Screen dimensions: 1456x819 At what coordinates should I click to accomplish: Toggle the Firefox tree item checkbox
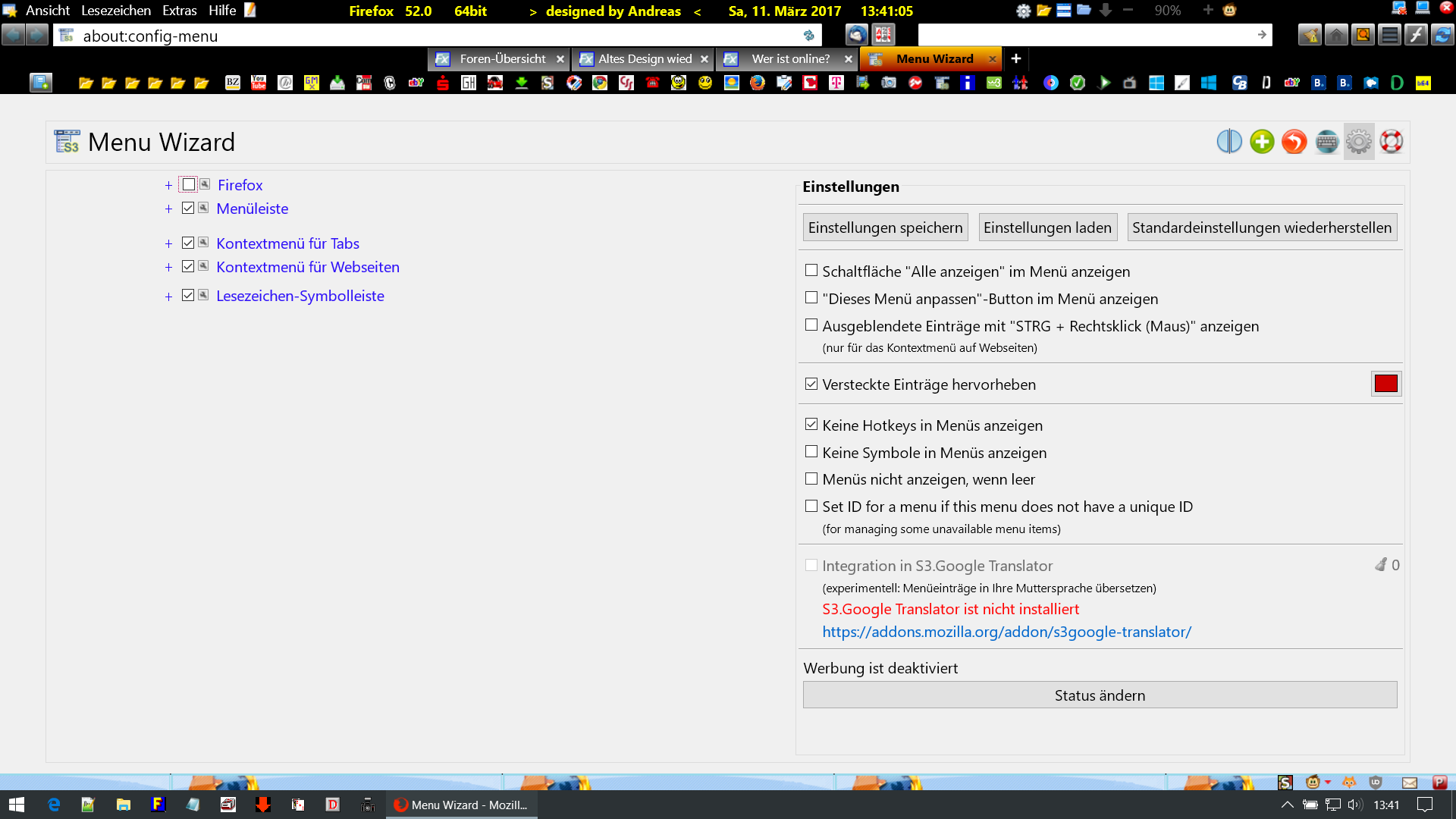pos(189,184)
